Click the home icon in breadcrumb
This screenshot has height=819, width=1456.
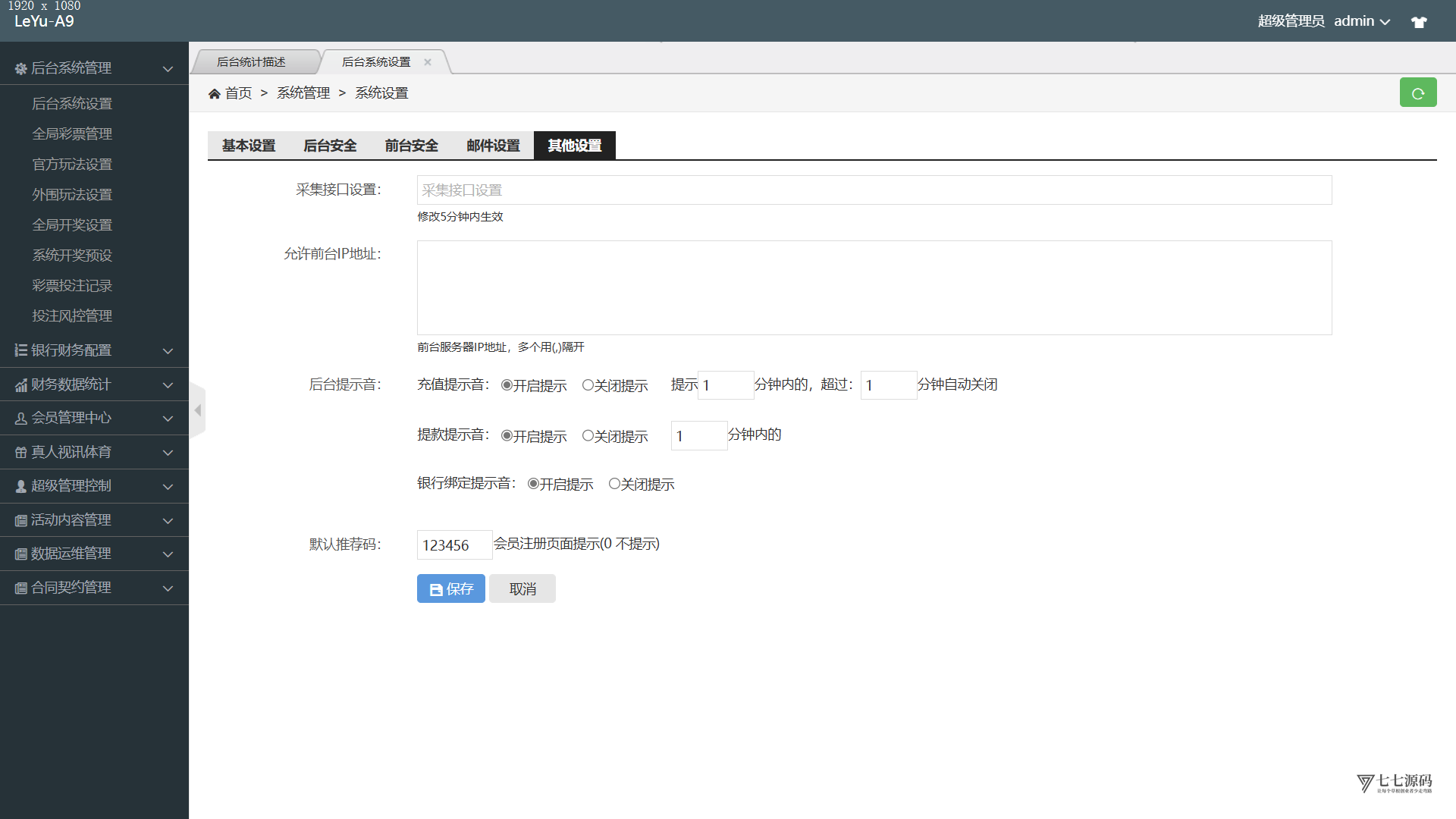click(215, 93)
